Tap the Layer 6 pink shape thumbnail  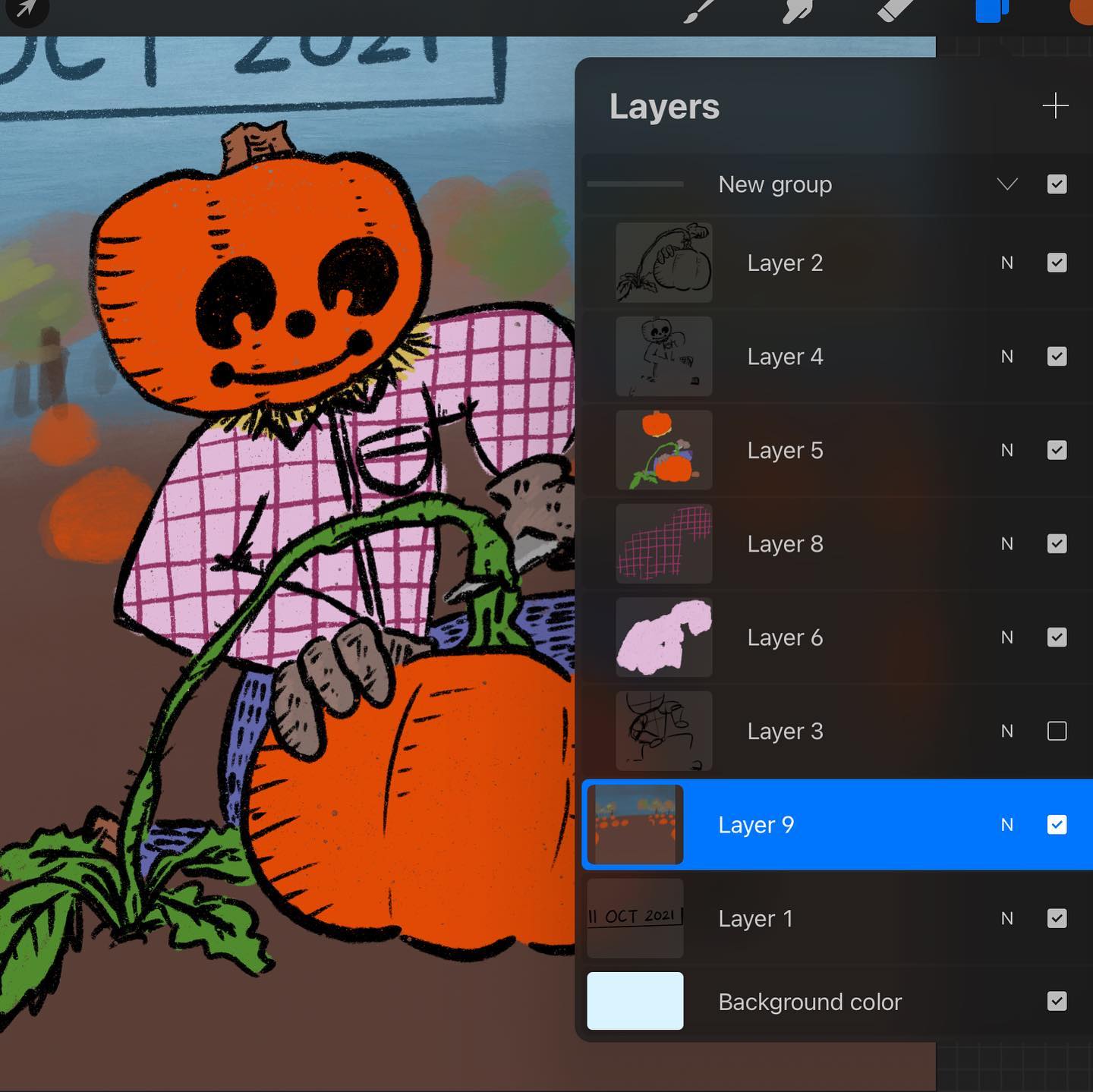(663, 637)
